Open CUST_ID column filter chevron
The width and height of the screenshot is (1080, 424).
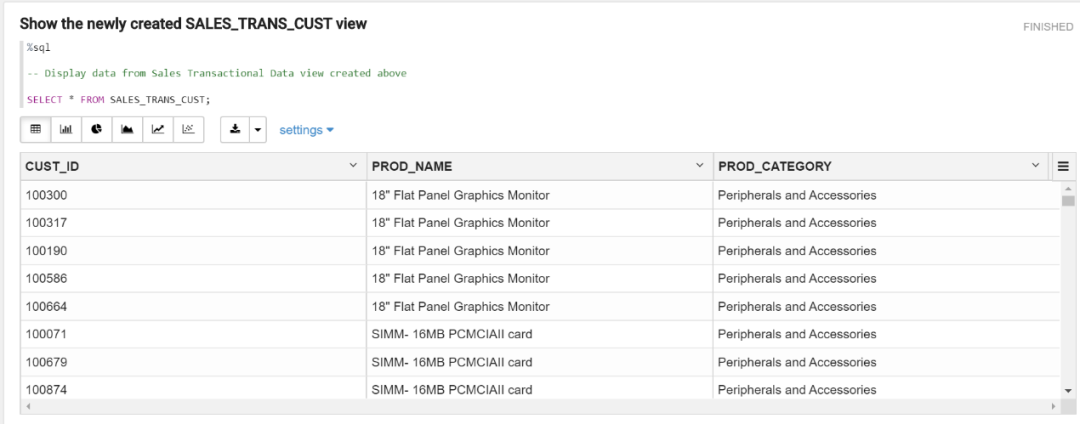click(353, 166)
